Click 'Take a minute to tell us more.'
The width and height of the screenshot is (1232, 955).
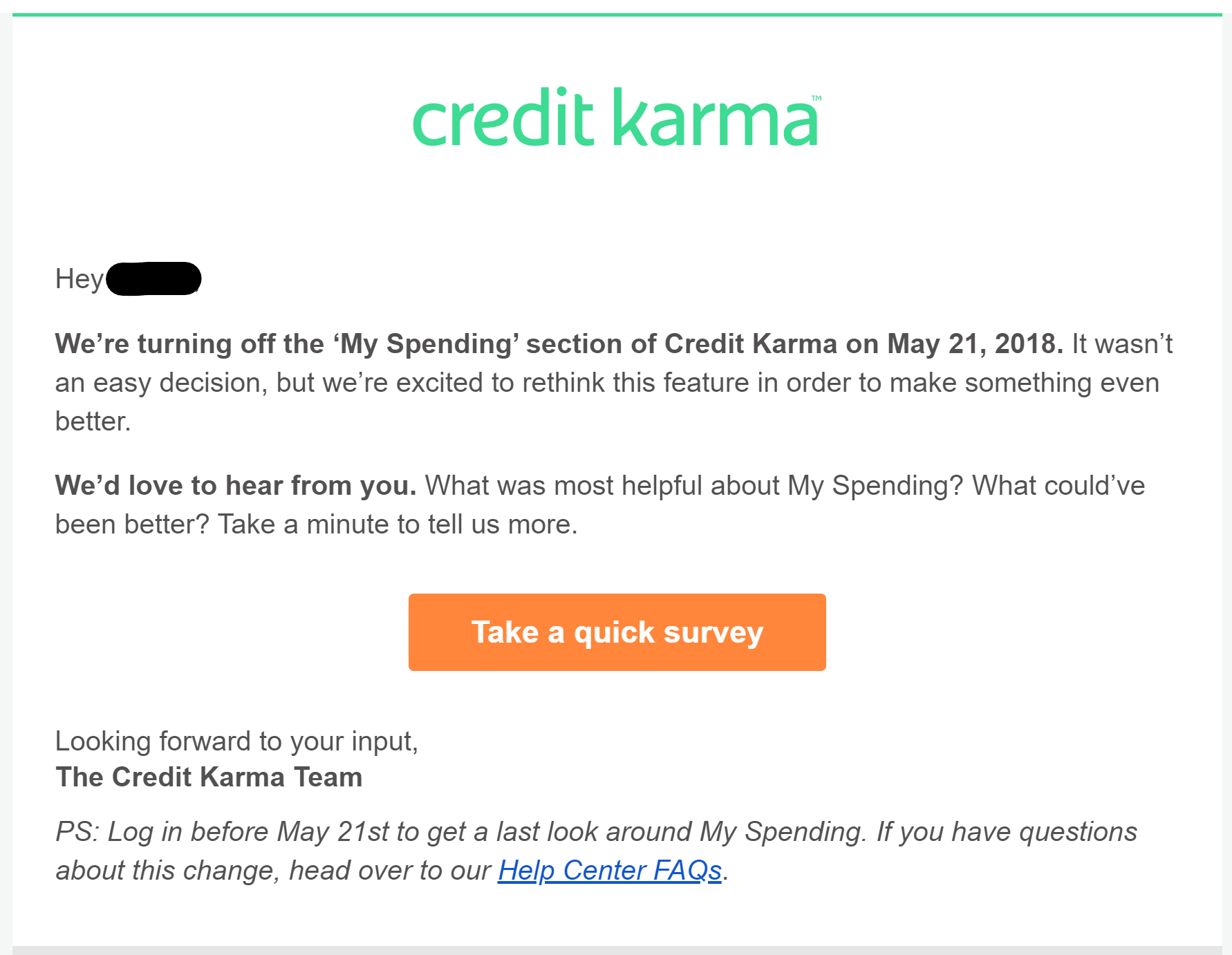[397, 524]
